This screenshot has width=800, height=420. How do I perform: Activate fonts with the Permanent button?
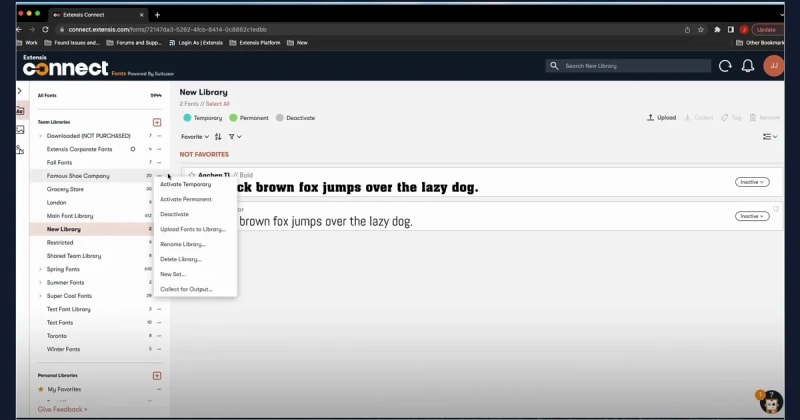pyautogui.click(x=249, y=118)
